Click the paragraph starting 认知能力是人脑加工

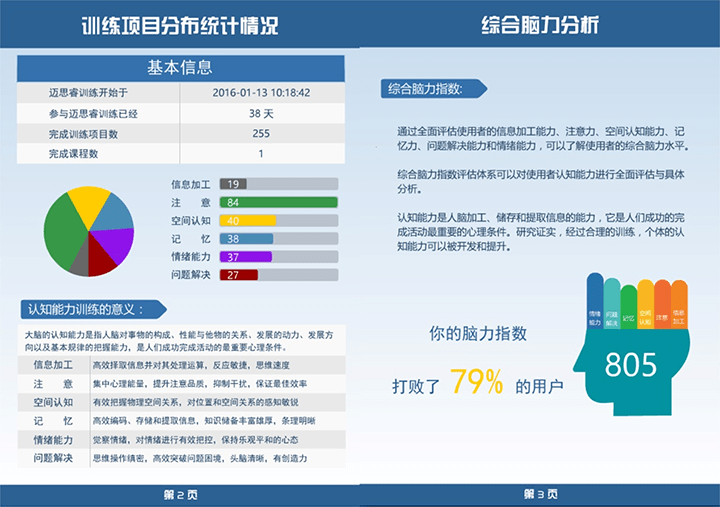point(541,232)
